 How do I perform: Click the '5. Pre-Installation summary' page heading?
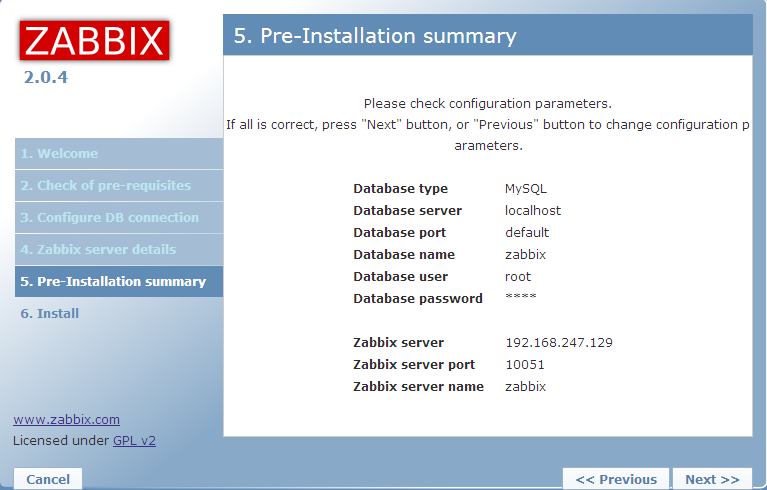coord(375,36)
